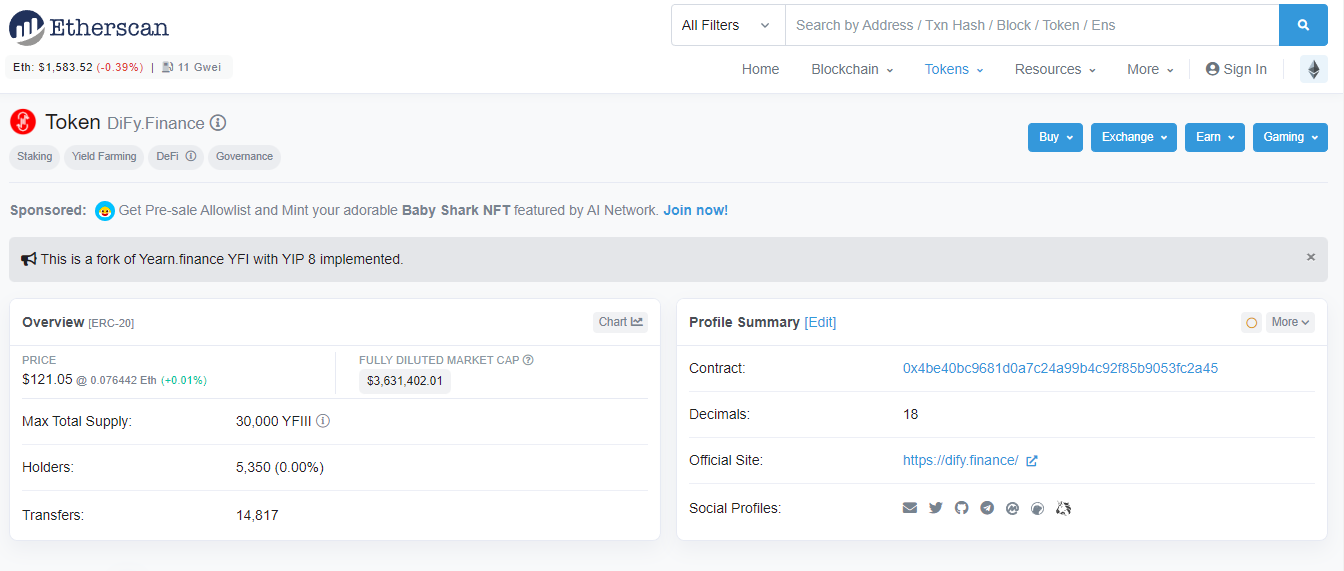Click the info icon in DeFi tag

pos(190,157)
